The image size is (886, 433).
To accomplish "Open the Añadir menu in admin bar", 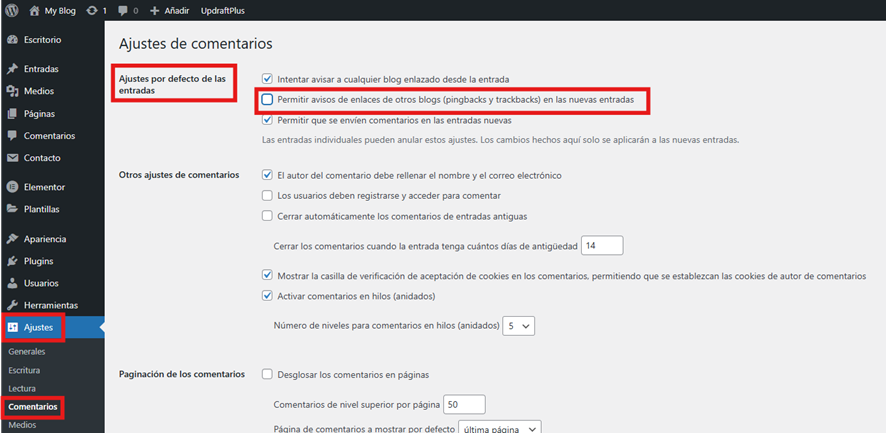I will (x=177, y=10).
